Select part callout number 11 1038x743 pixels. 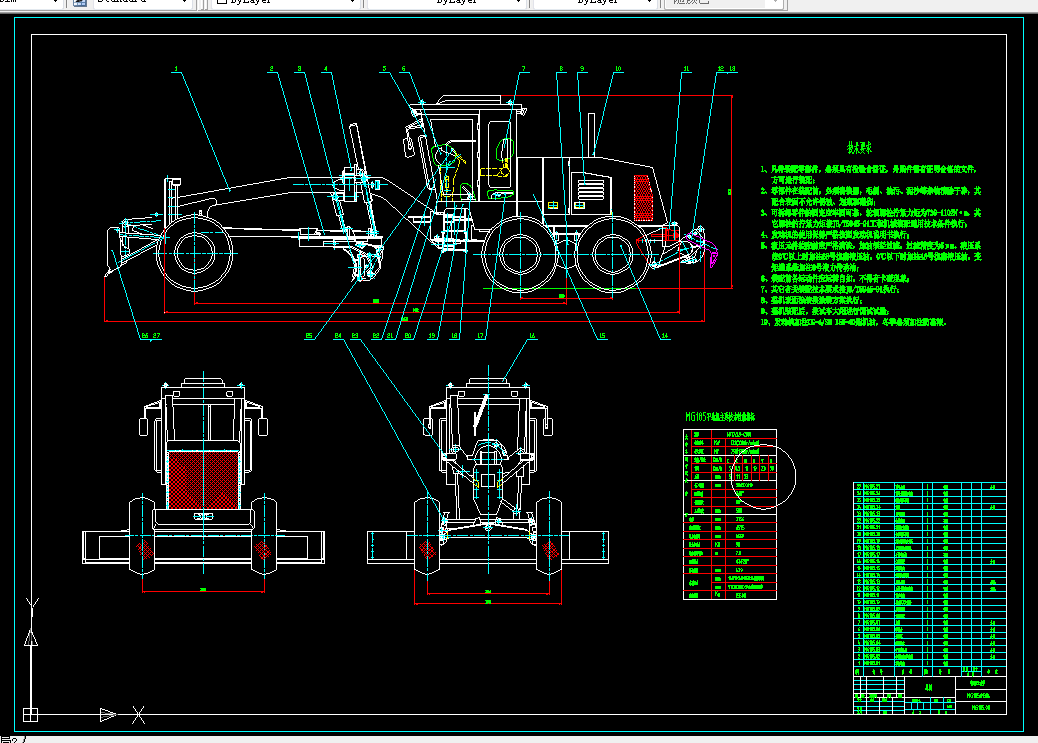[686, 69]
